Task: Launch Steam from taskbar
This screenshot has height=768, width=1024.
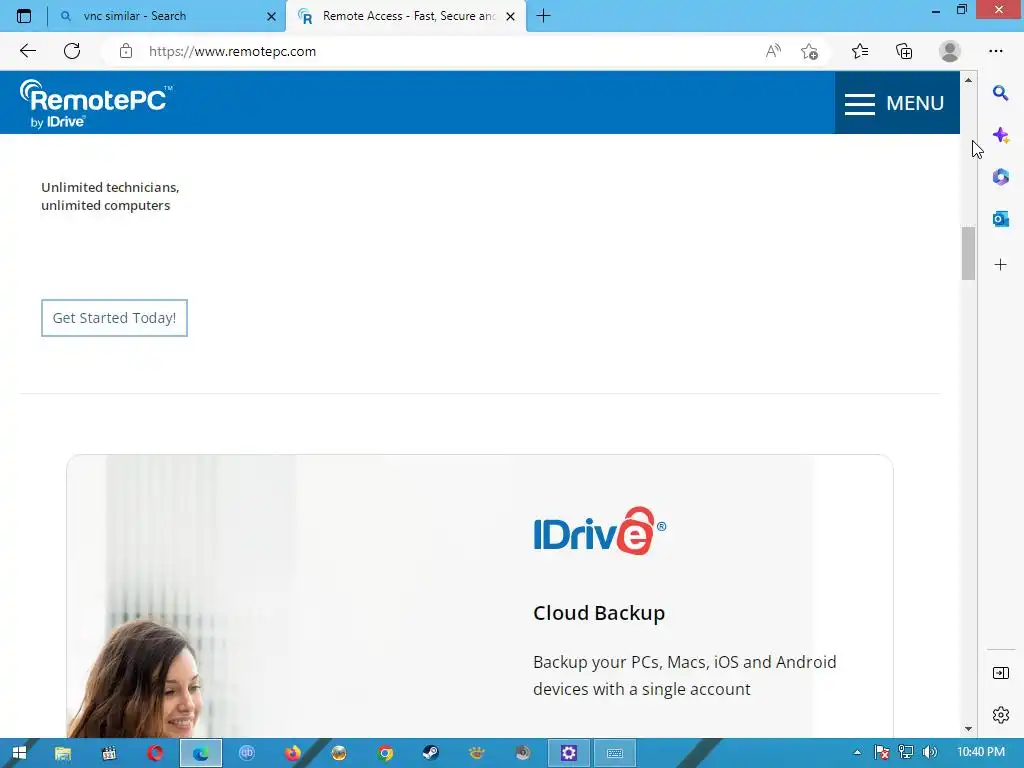Action: pos(430,753)
